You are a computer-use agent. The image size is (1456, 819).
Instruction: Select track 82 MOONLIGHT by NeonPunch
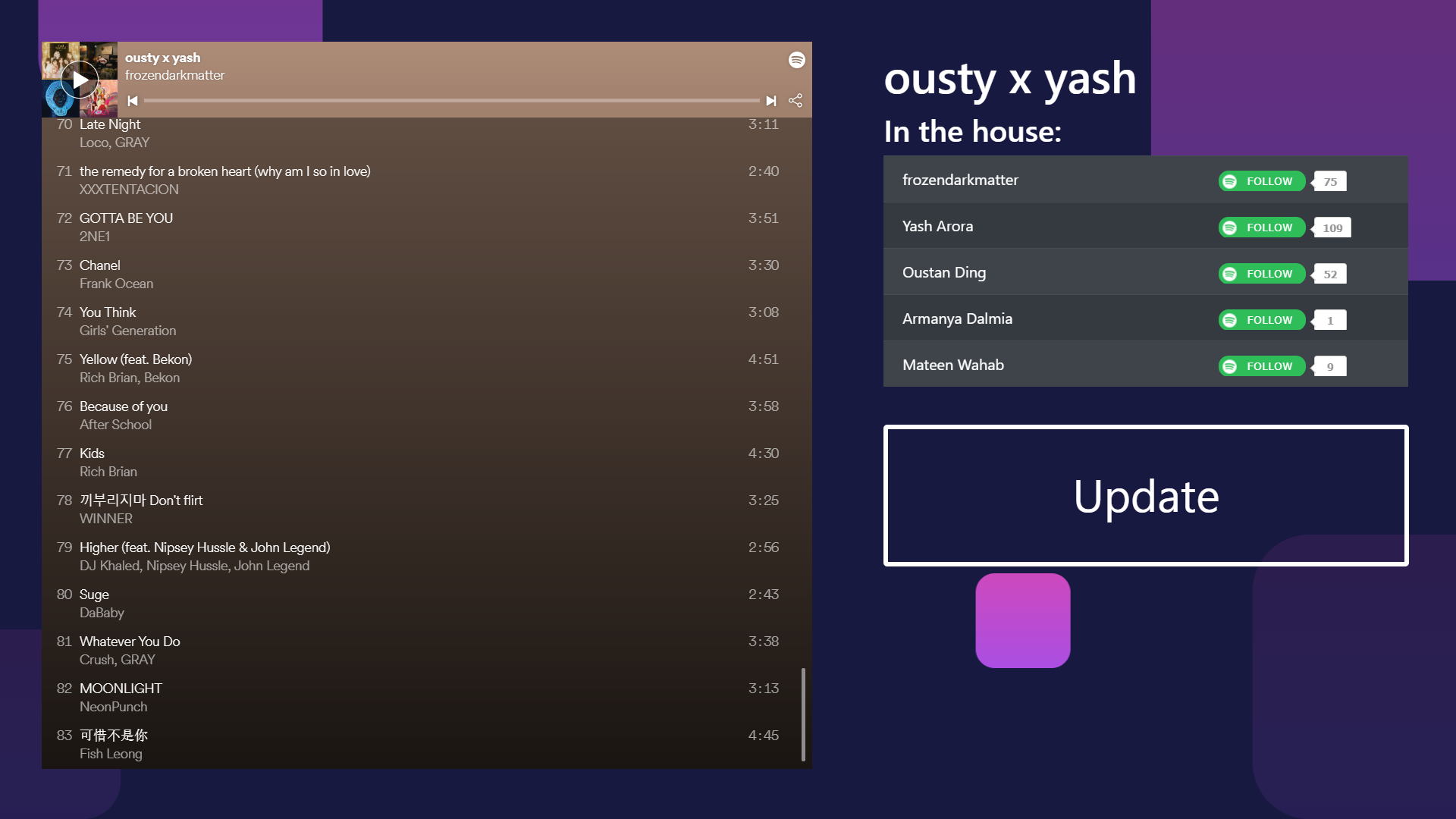121,689
